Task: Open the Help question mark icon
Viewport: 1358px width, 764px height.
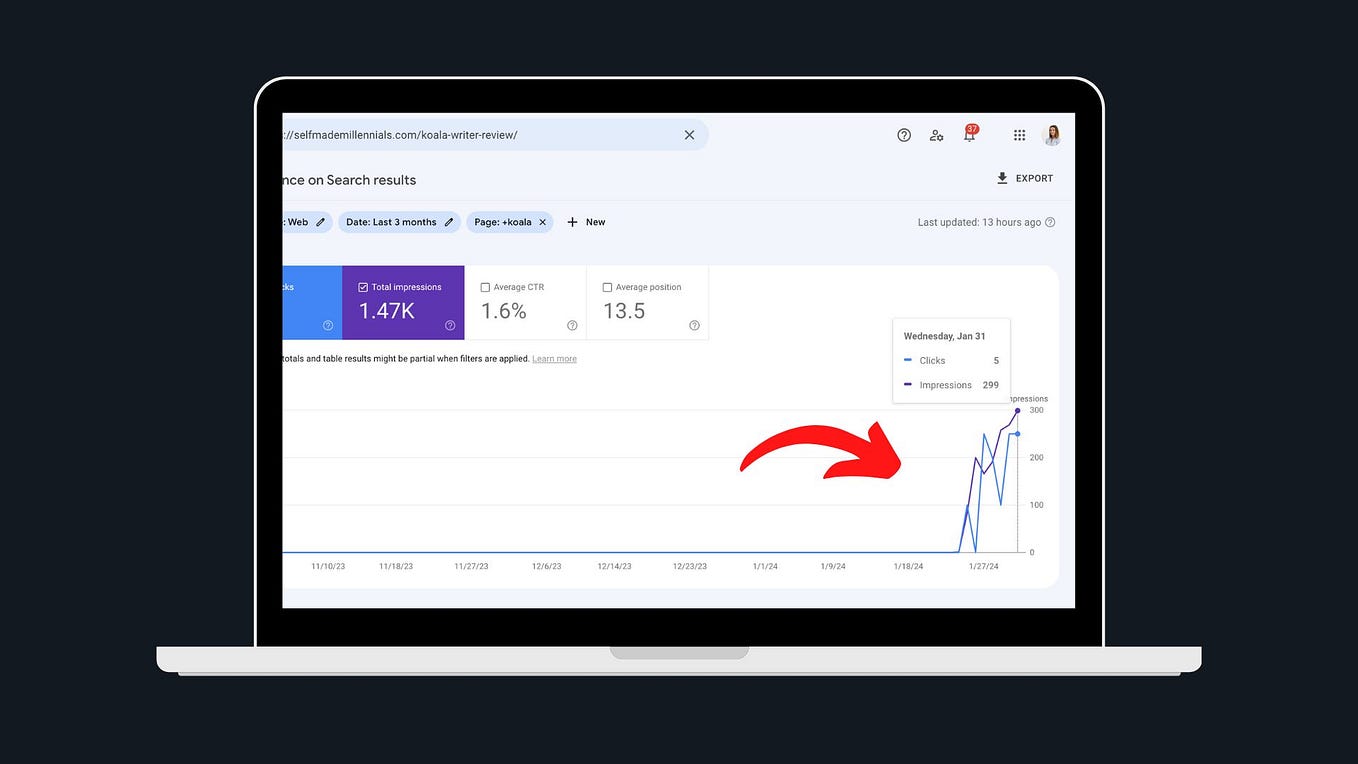Action: [x=904, y=134]
